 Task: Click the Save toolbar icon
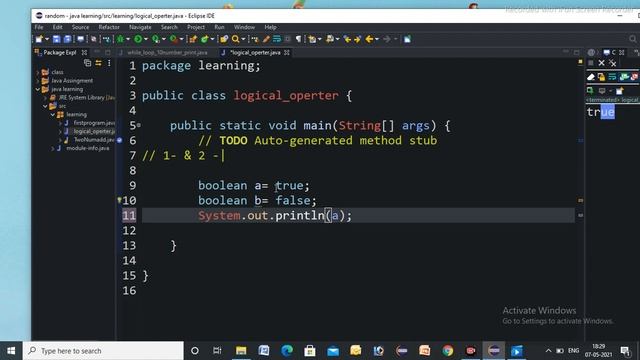point(56,39)
